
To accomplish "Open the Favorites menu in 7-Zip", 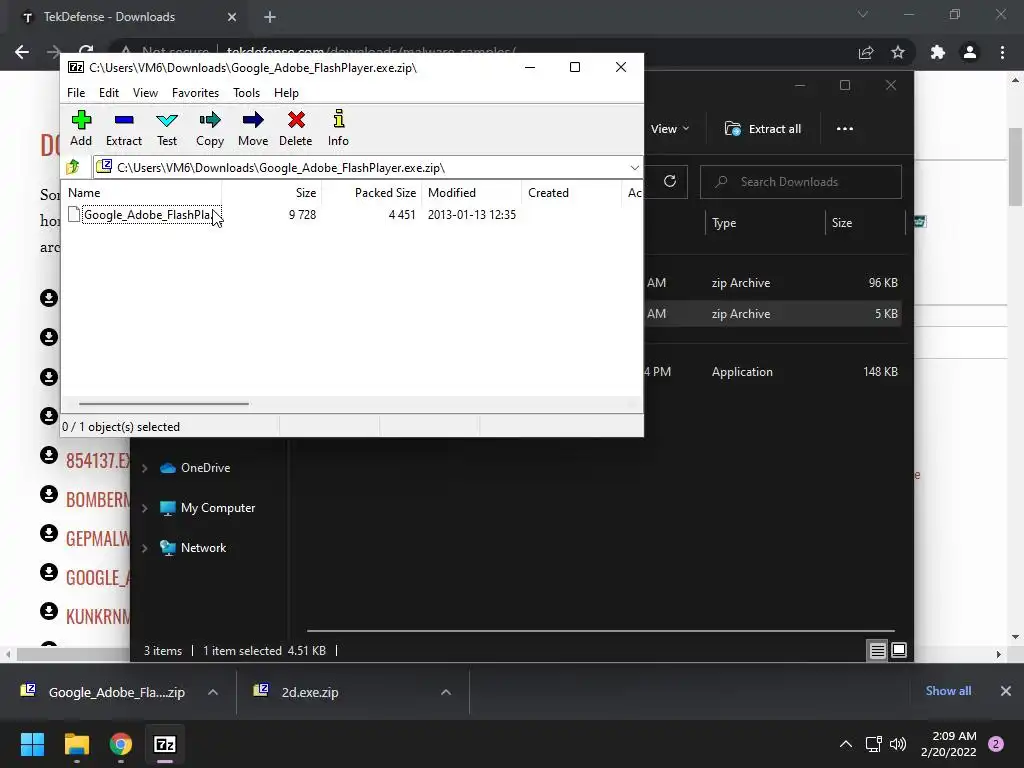I will tap(195, 93).
